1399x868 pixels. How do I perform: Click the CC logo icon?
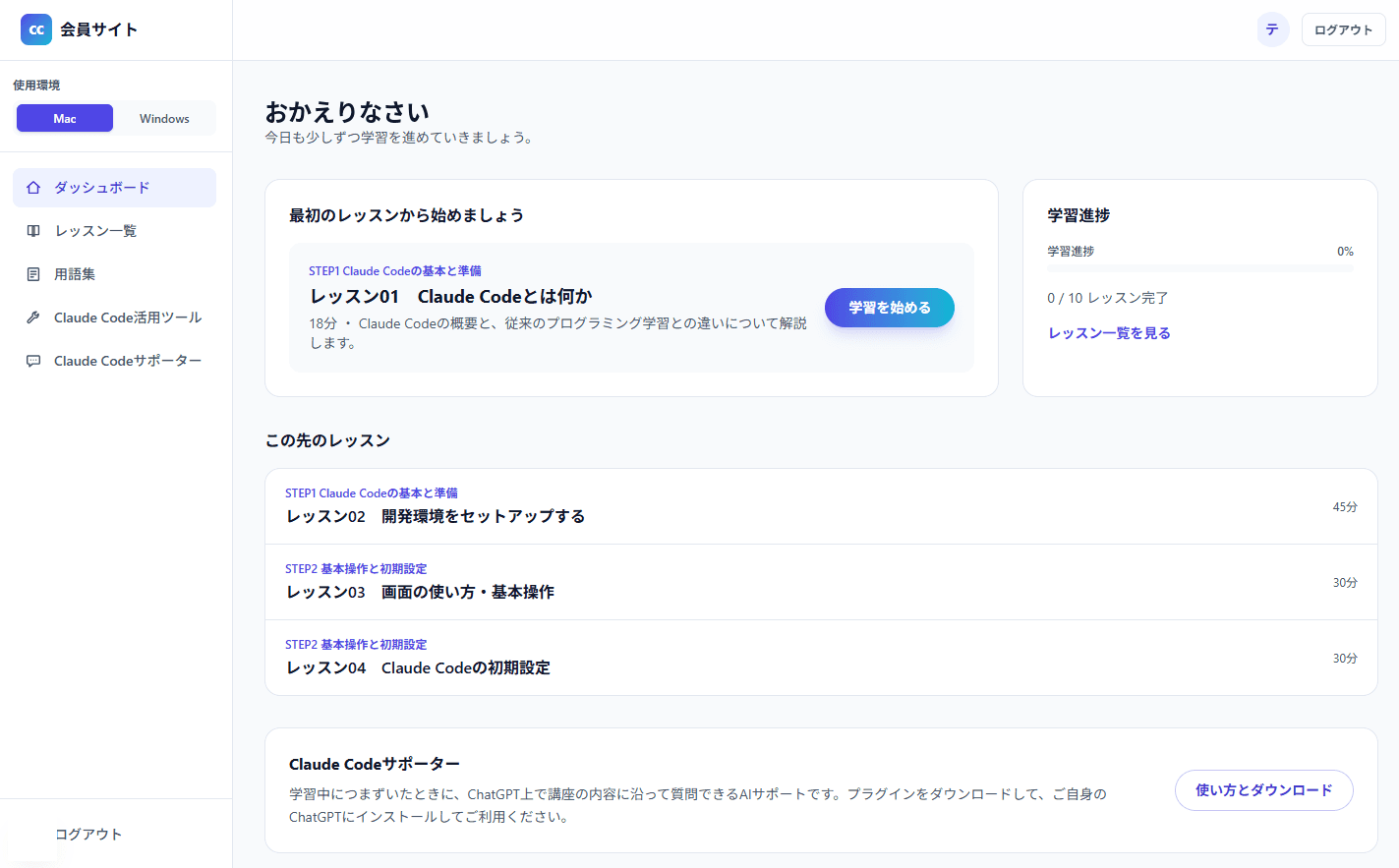coord(36,29)
